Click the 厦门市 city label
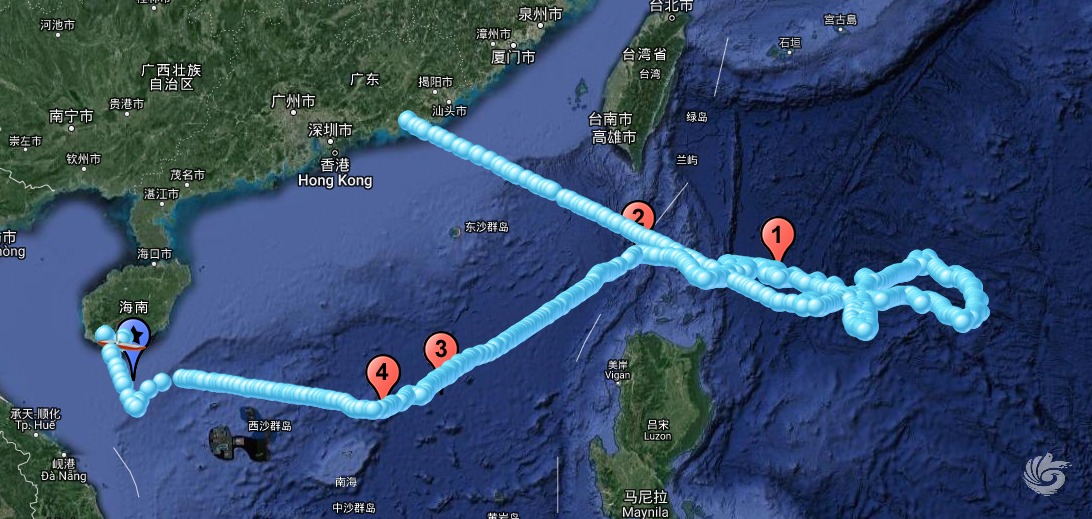This screenshot has width=1092, height=519. 513,56
